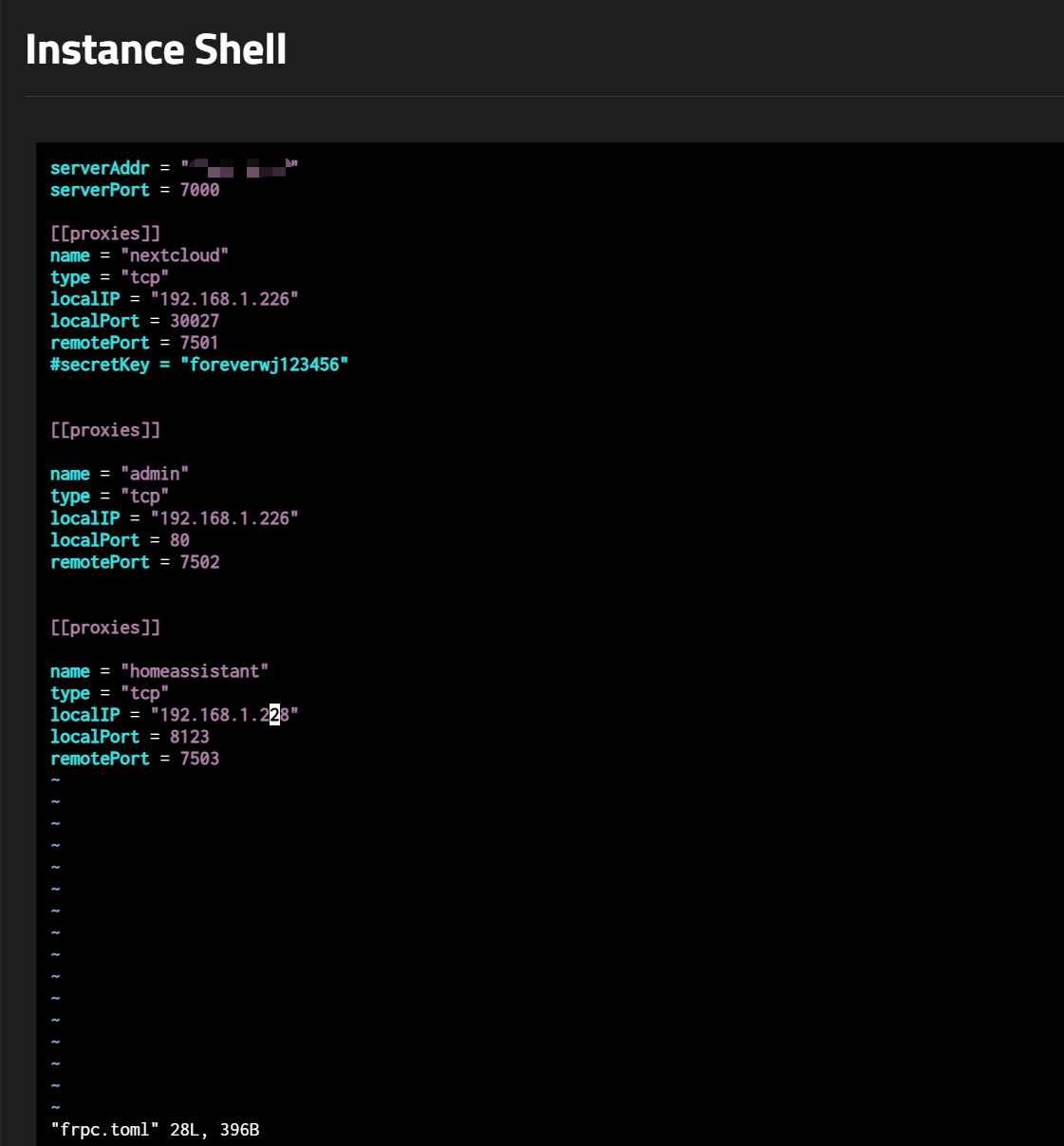This screenshot has height=1146, width=1064.
Task: Click the serverAddr key in the first line
Action: pyautogui.click(x=100, y=168)
